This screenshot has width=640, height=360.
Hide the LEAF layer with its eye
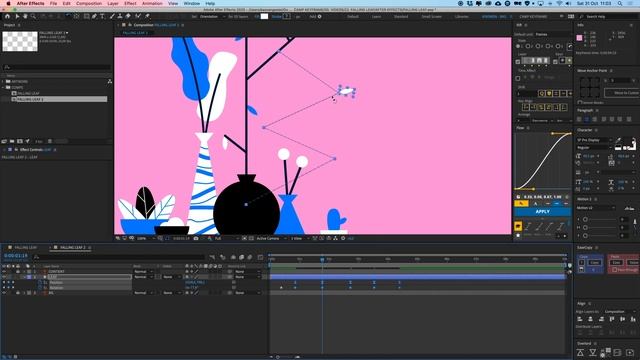(x=4, y=277)
